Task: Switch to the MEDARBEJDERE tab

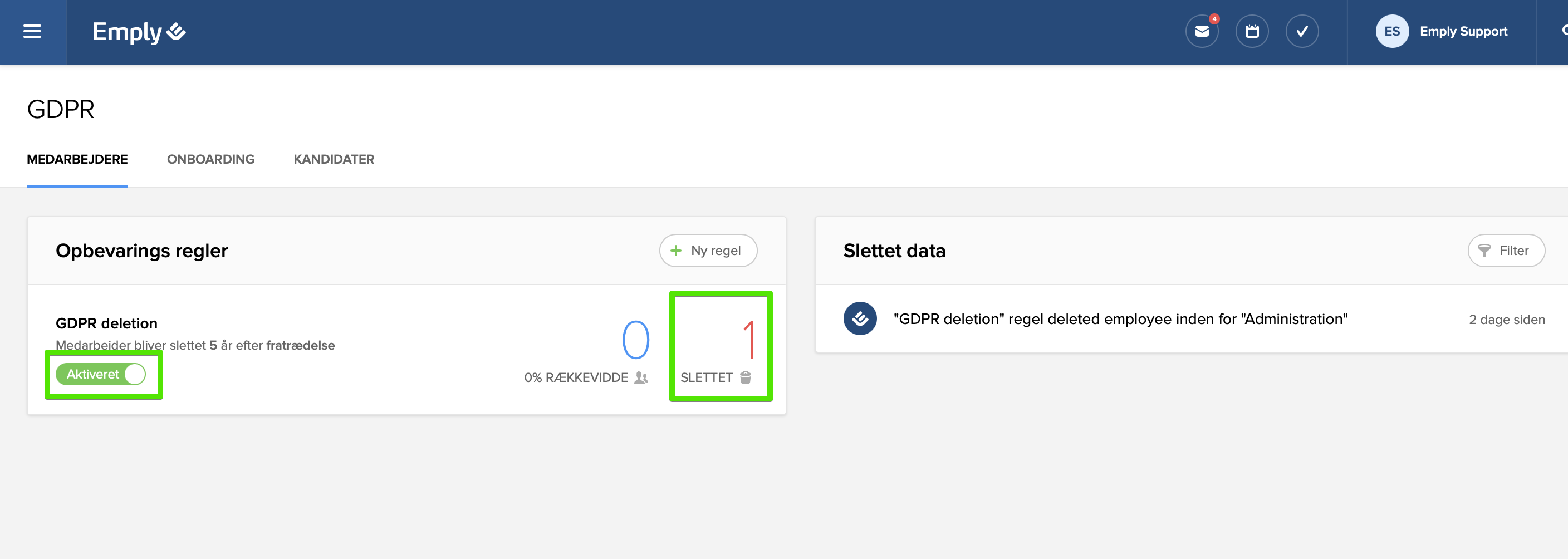Action: 77,160
